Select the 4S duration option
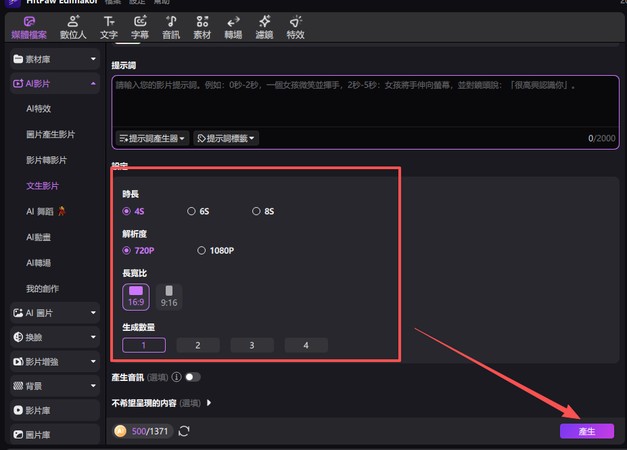Viewport: 627px width, 450px height. tap(133, 211)
